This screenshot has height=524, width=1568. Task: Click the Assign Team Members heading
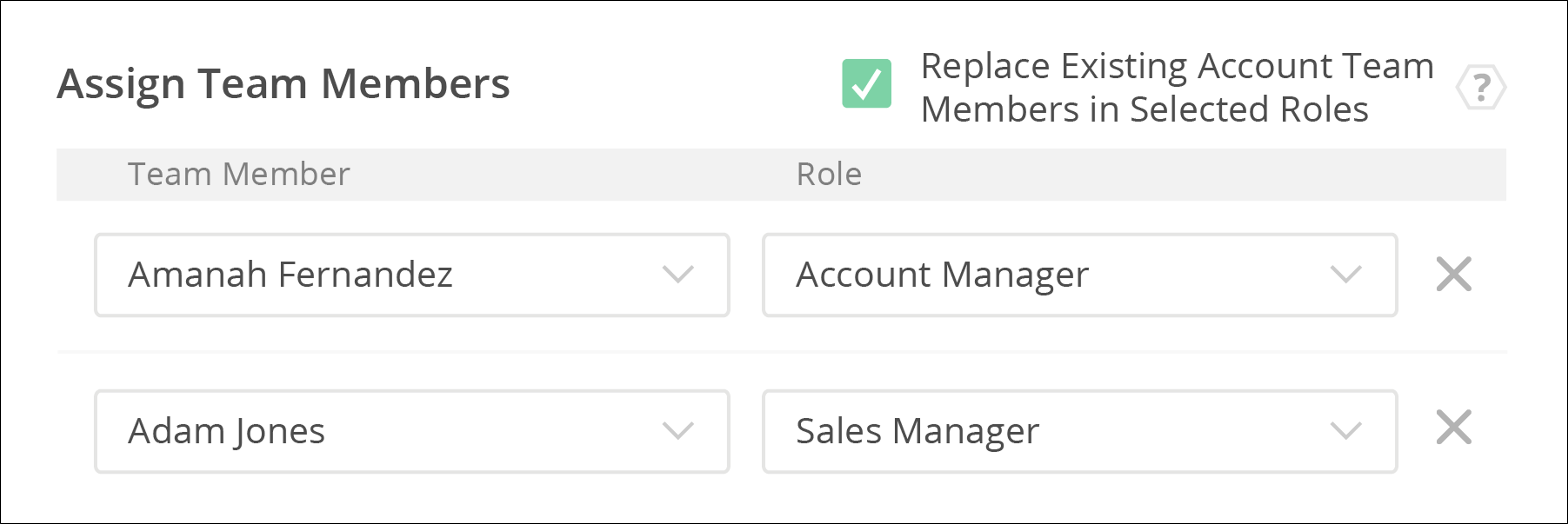click(x=284, y=82)
